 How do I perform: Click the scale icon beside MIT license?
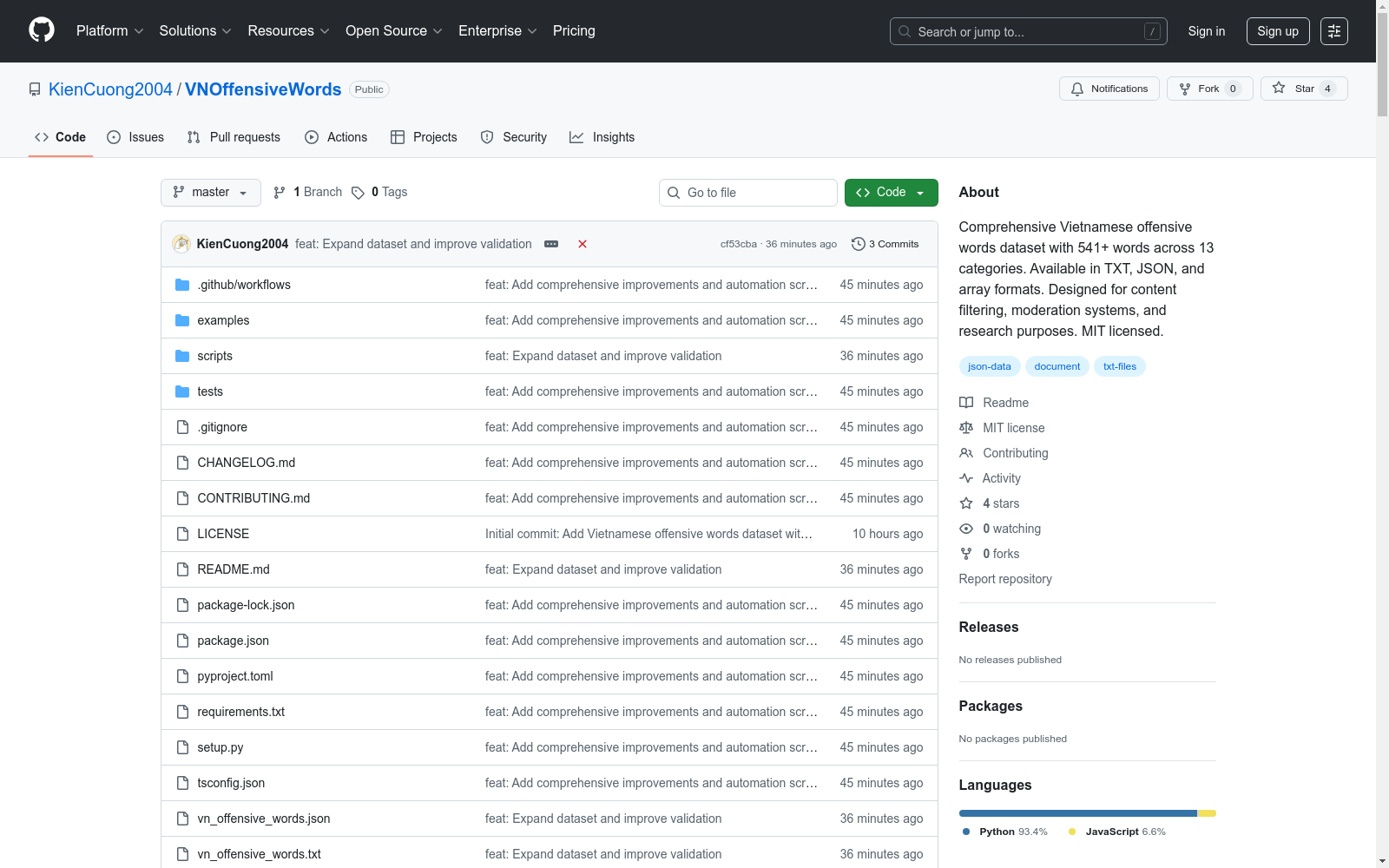966,428
